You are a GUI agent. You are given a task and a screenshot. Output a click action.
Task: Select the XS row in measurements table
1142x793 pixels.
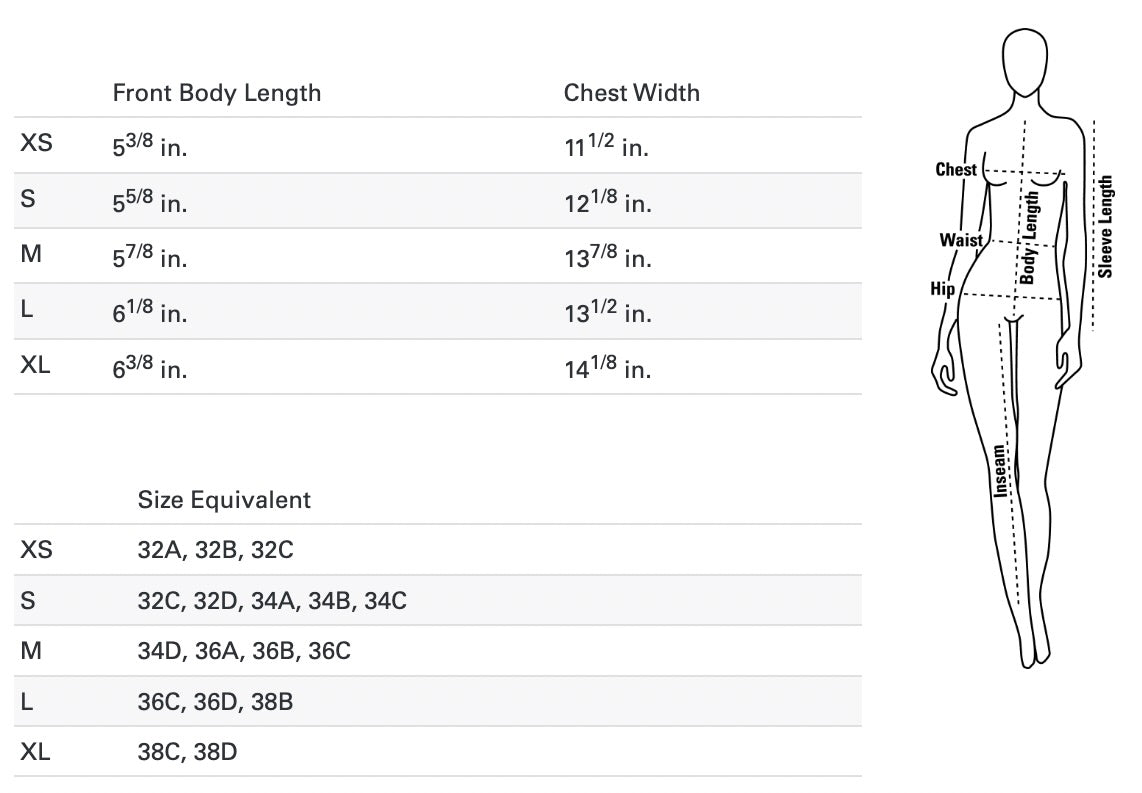pos(437,145)
